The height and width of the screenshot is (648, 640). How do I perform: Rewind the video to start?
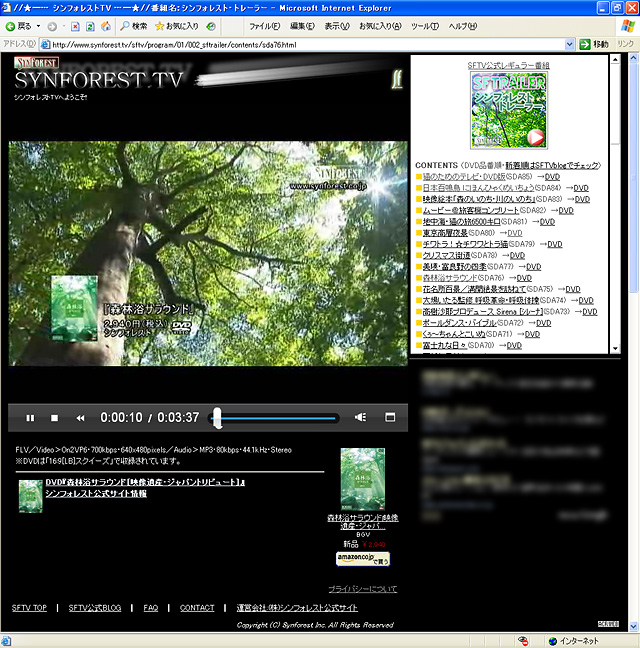pyautogui.click(x=79, y=417)
